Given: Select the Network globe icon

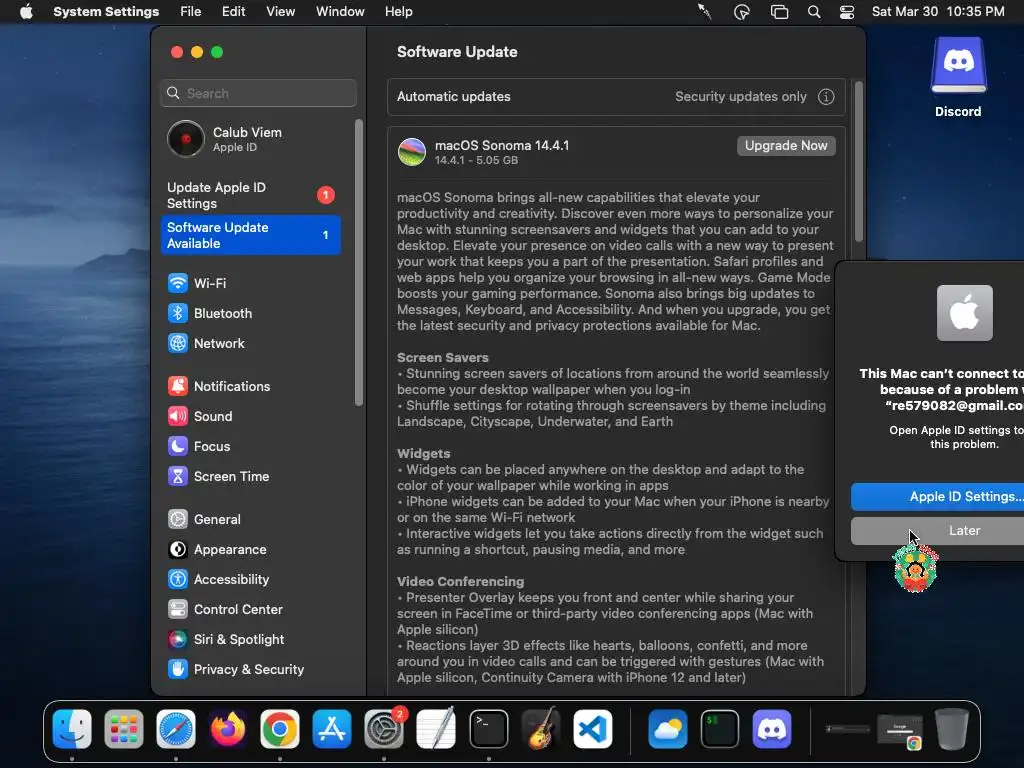Looking at the screenshot, I should pos(178,343).
